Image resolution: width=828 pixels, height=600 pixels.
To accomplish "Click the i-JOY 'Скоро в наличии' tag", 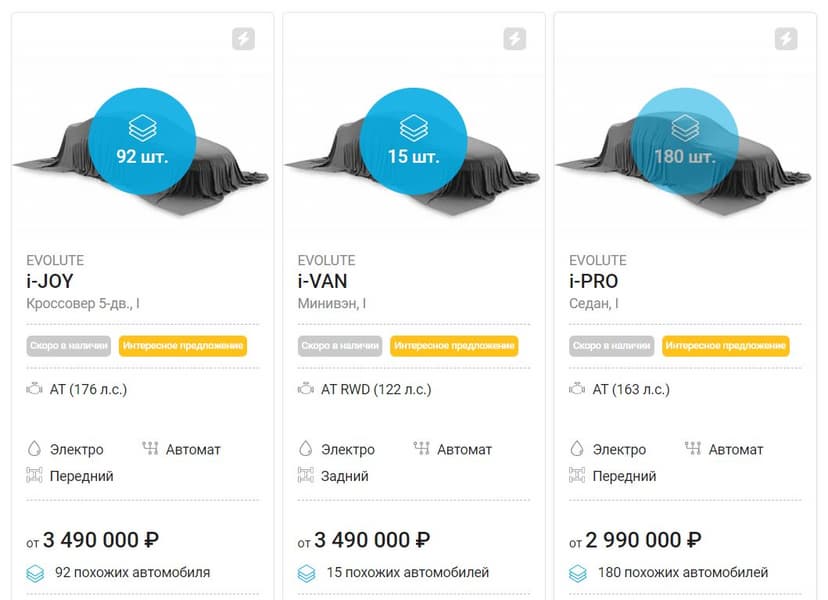I will pyautogui.click(x=70, y=346).
